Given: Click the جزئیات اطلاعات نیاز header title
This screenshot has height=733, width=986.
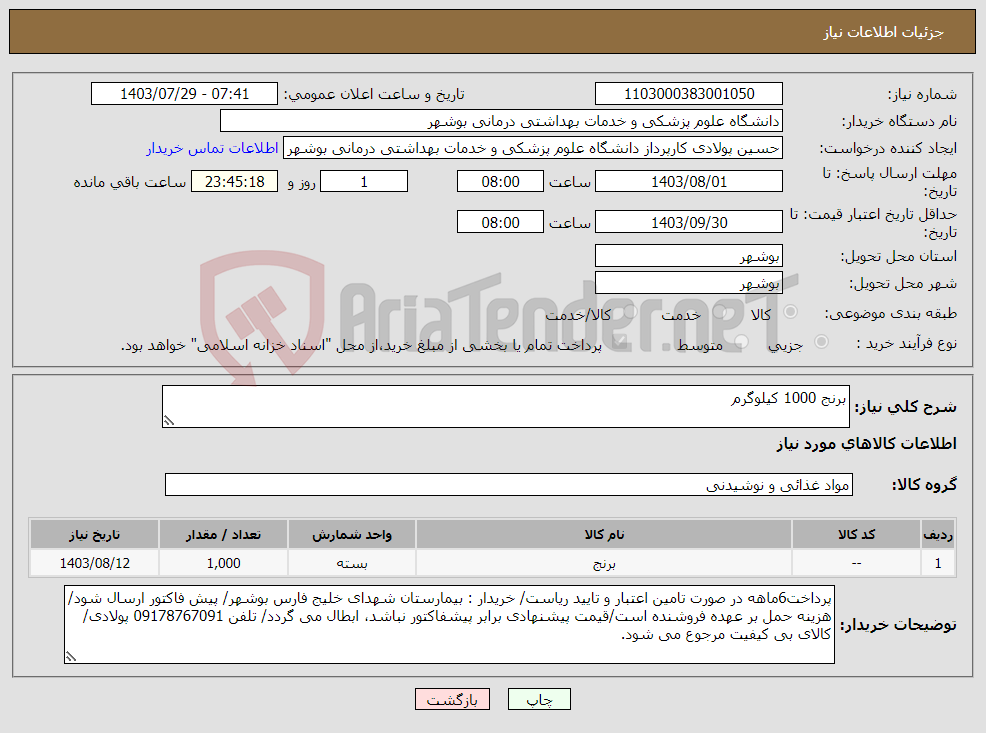Looking at the screenshot, I should pyautogui.click(x=884, y=32).
